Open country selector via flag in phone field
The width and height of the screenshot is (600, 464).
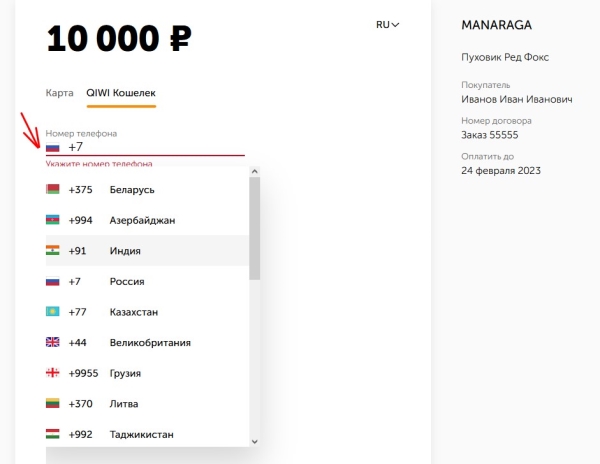click(x=53, y=147)
